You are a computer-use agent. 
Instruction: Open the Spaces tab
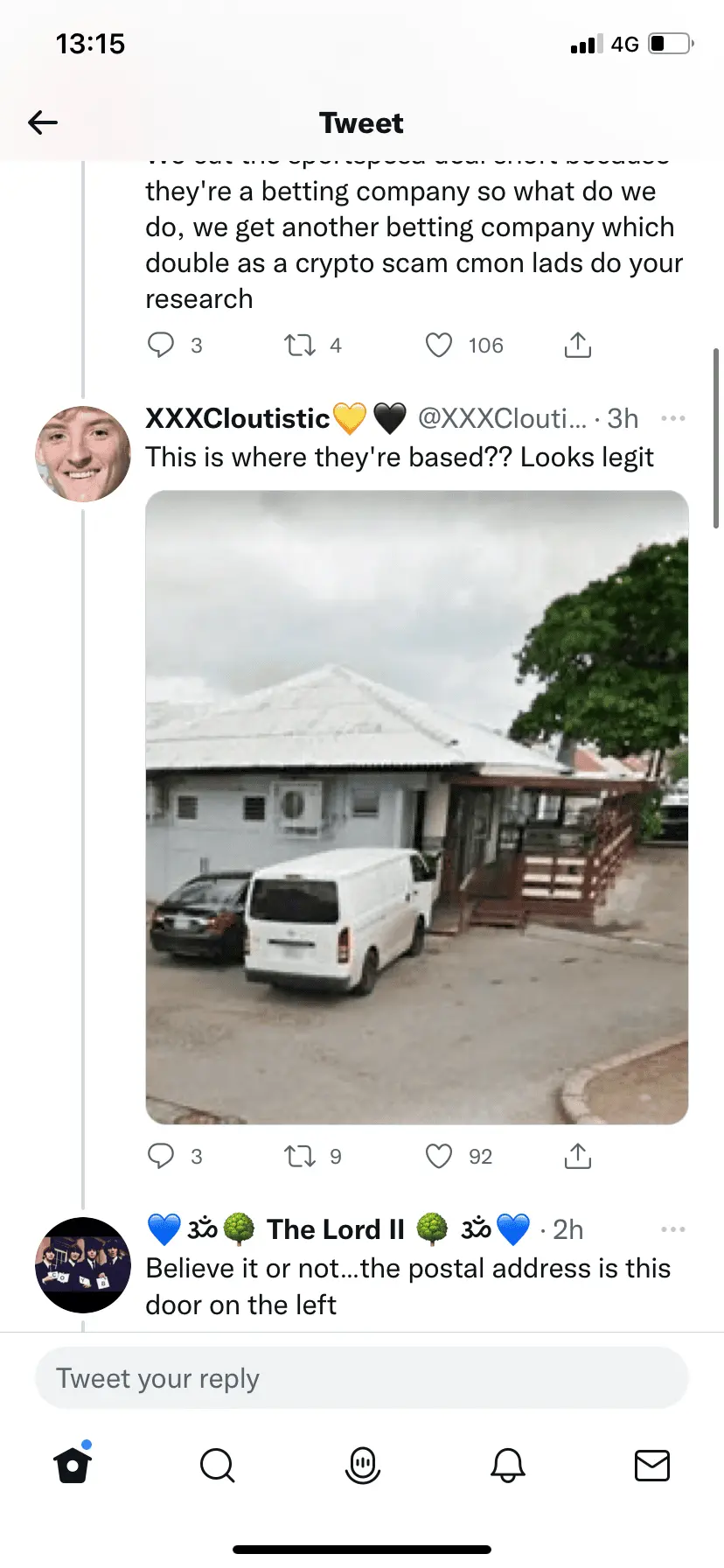click(363, 1465)
